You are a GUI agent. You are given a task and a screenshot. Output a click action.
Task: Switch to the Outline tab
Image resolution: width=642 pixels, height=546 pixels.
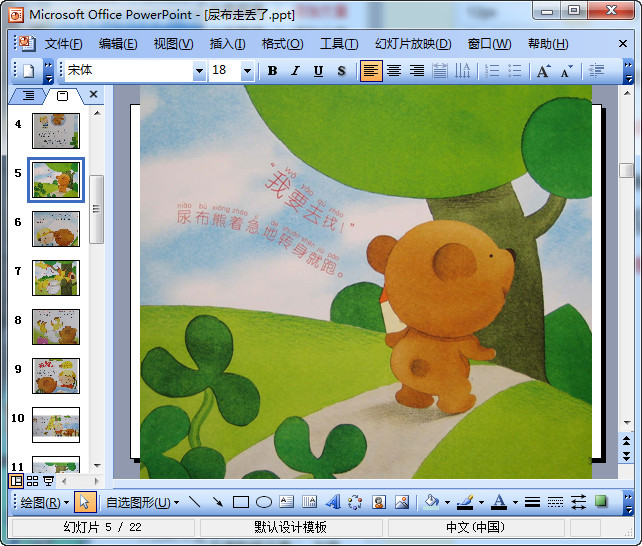click(28, 96)
